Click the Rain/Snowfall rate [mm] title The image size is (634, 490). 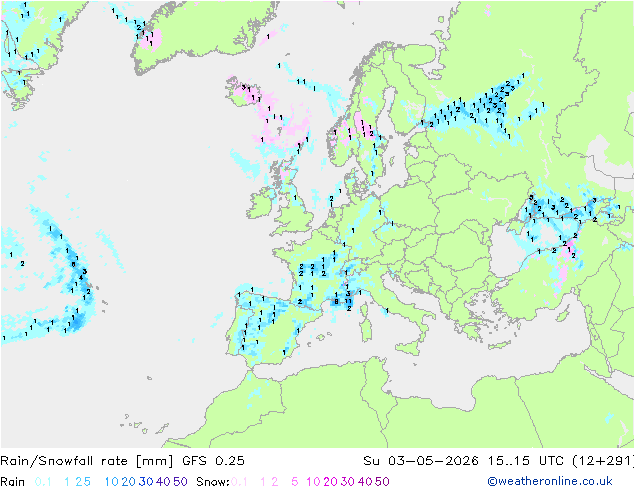point(87,461)
